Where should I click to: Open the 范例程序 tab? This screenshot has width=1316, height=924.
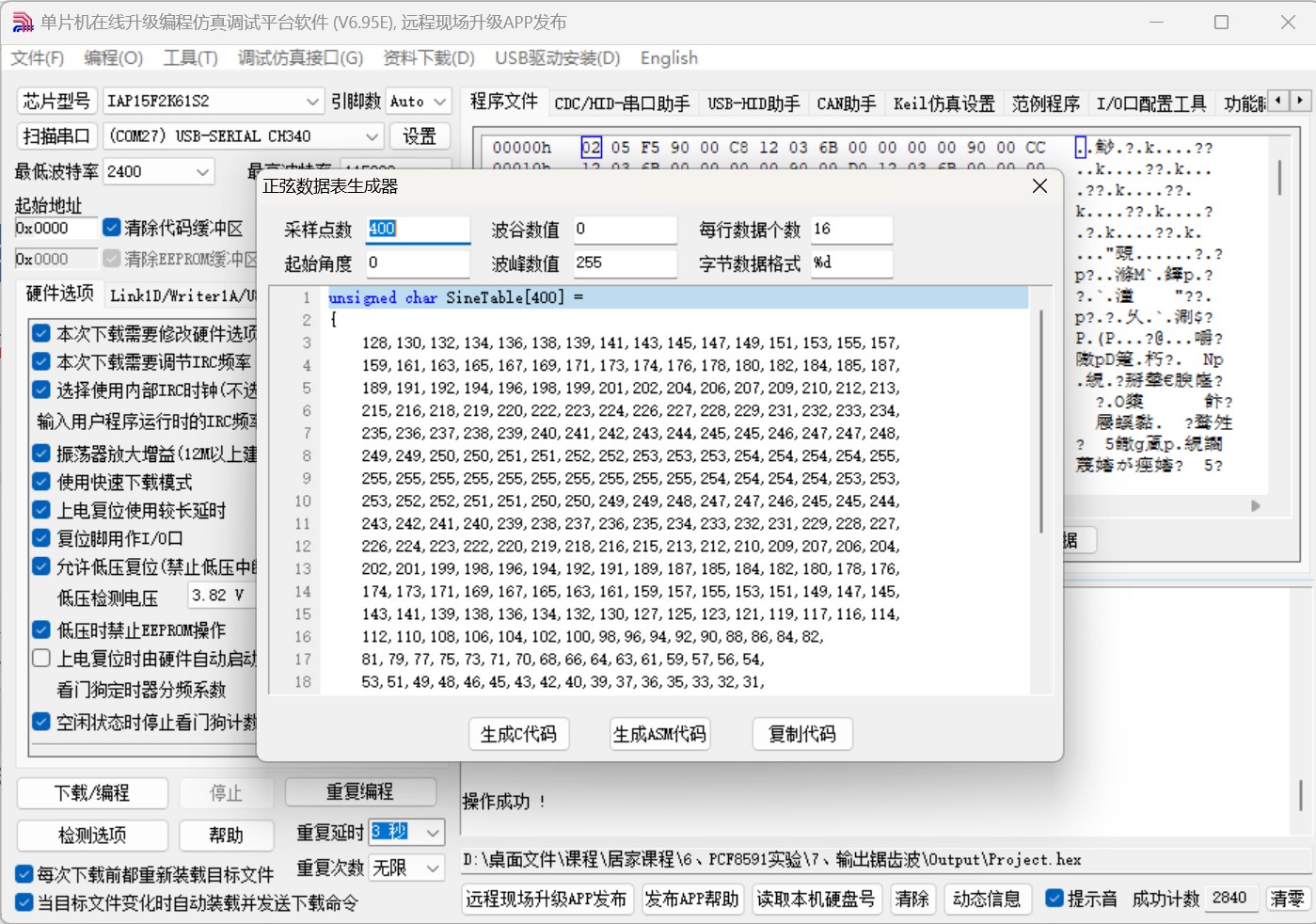[1045, 104]
